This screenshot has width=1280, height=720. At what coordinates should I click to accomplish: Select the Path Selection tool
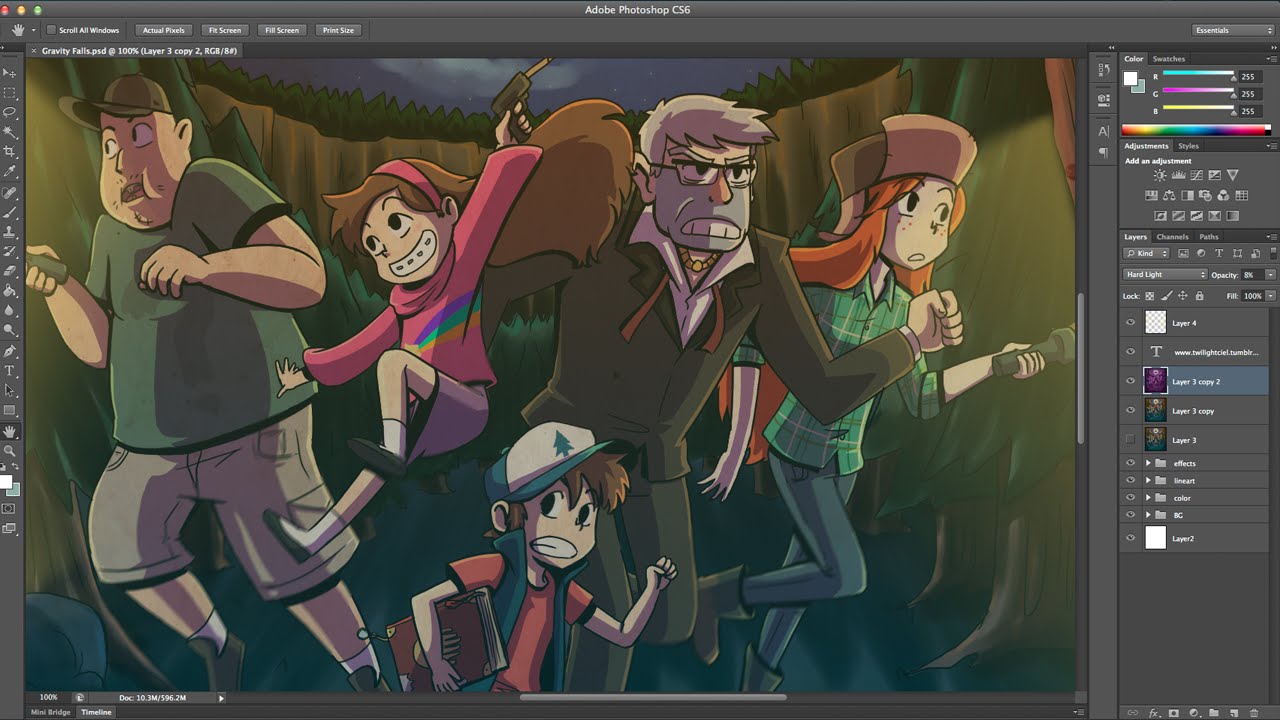10,390
